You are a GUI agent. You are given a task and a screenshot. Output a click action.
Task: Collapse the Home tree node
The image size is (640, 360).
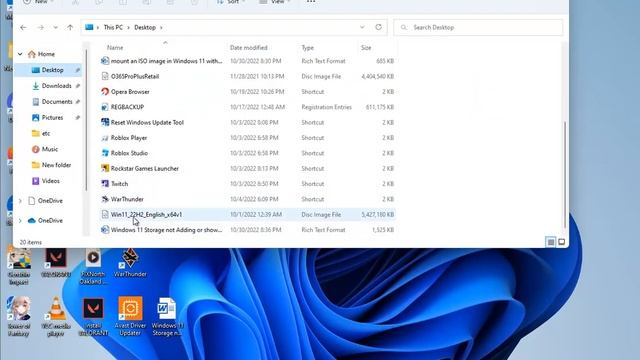[x=20, y=54]
